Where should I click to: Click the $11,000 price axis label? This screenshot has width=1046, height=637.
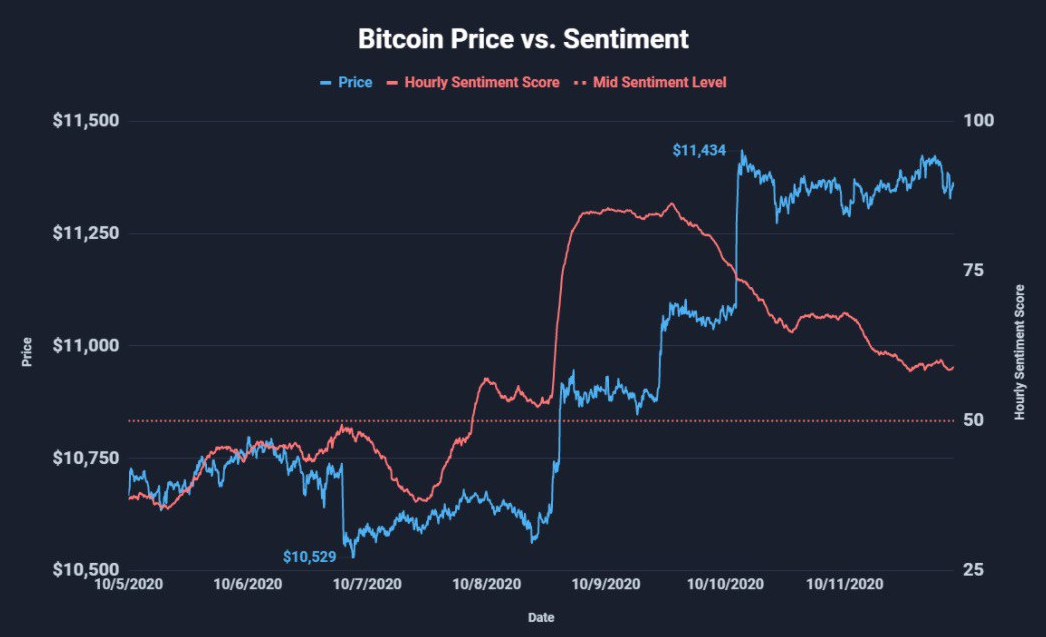(85, 346)
